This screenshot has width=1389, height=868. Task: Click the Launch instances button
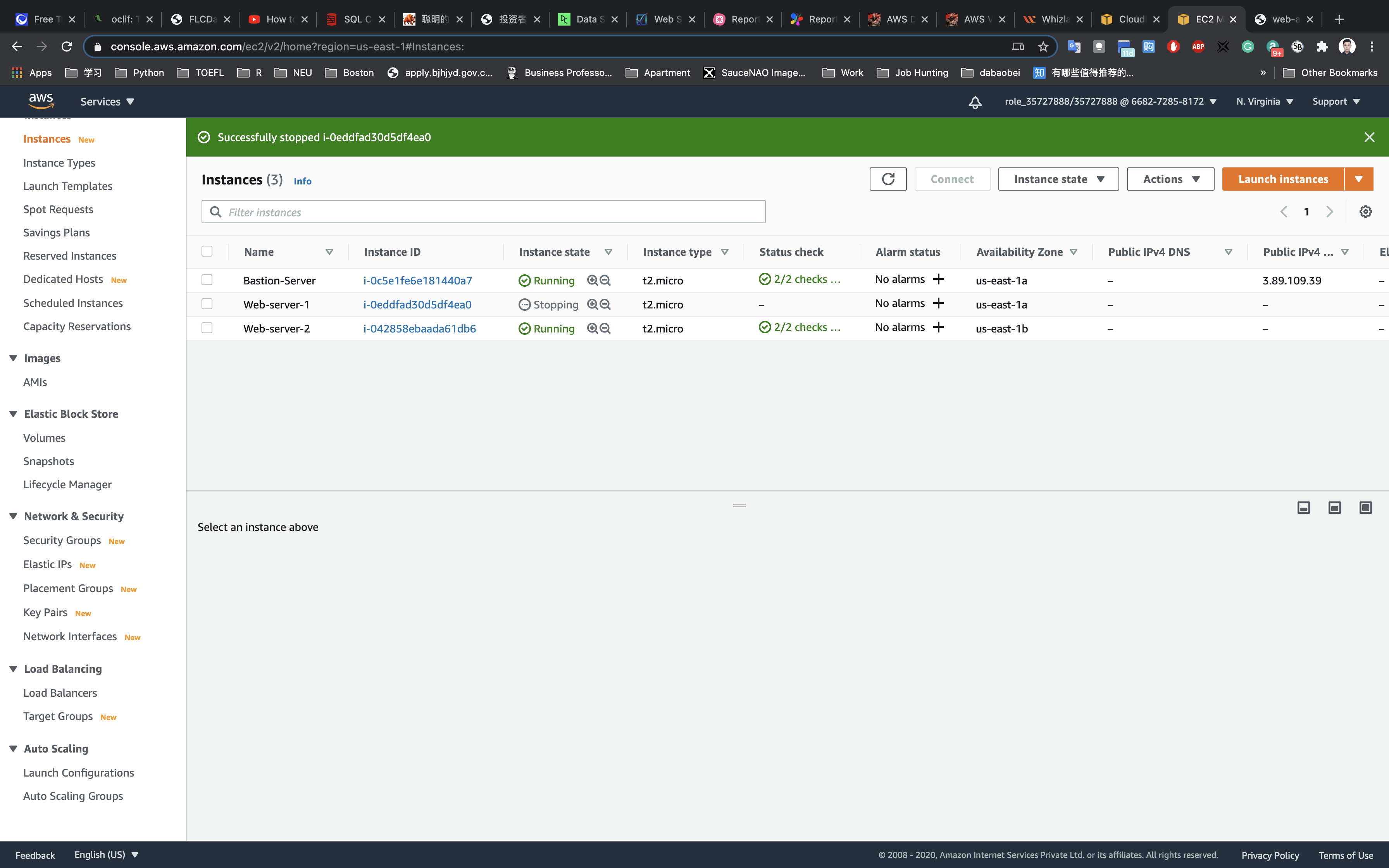coord(1282,179)
